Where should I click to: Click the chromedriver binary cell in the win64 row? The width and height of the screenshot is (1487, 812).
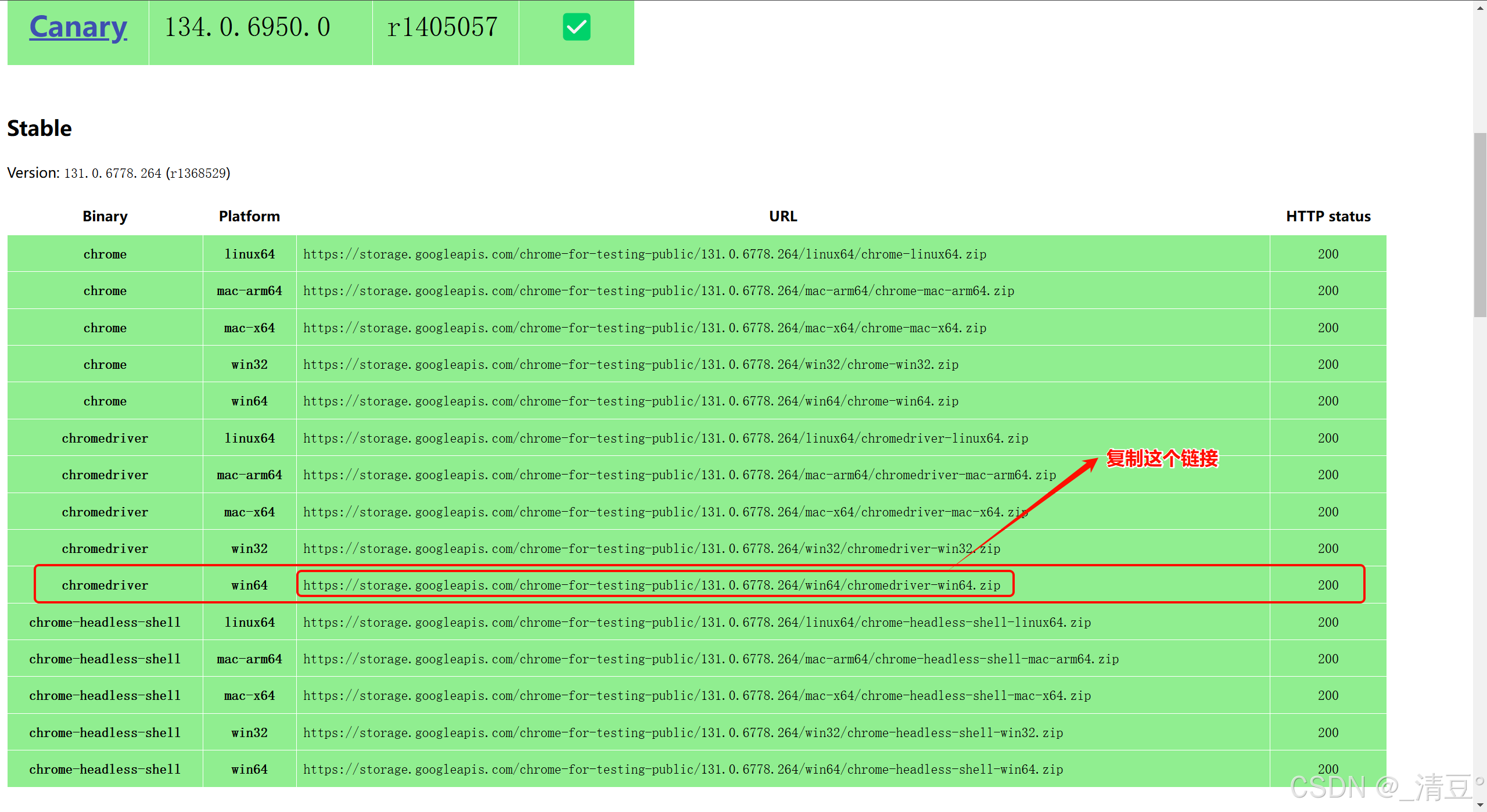coord(105,585)
